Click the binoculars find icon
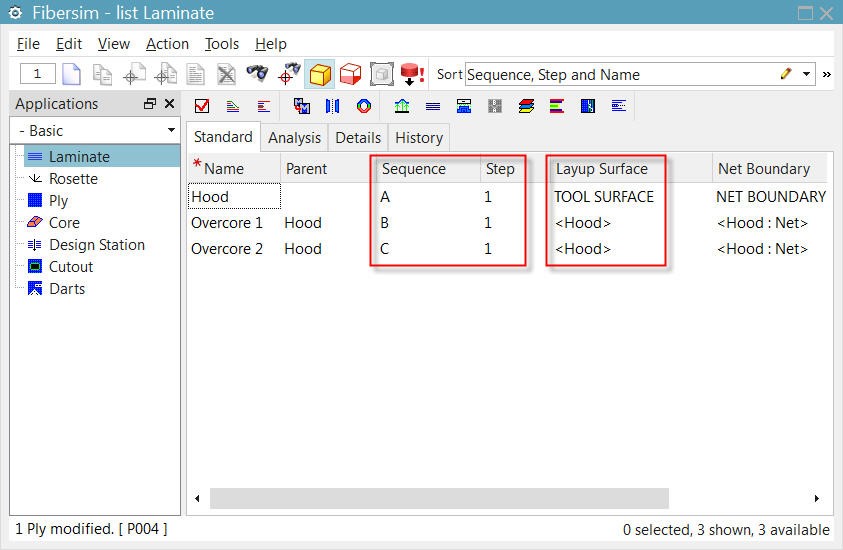843x550 pixels. click(x=257, y=74)
